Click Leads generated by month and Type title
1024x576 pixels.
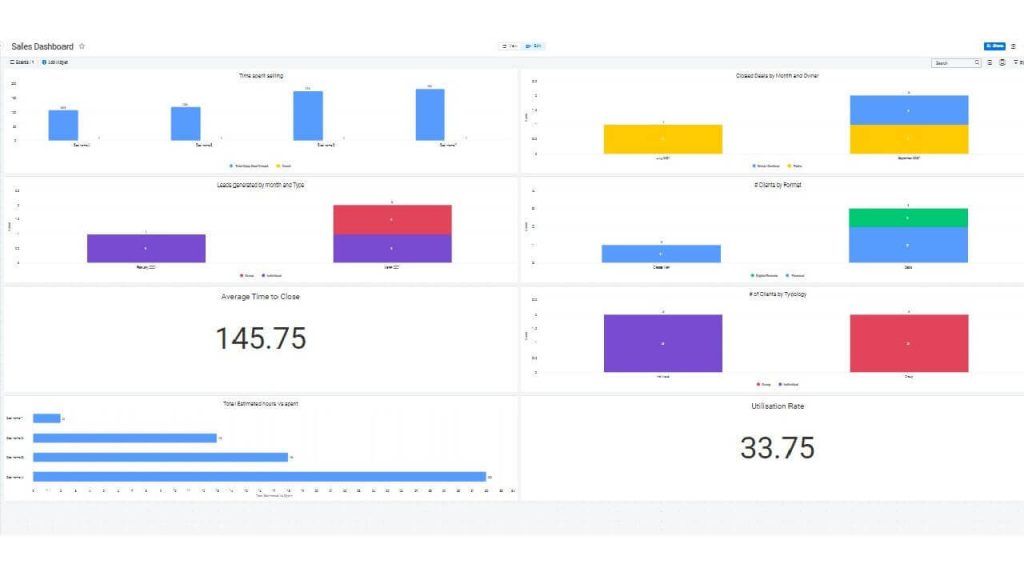coord(261,185)
